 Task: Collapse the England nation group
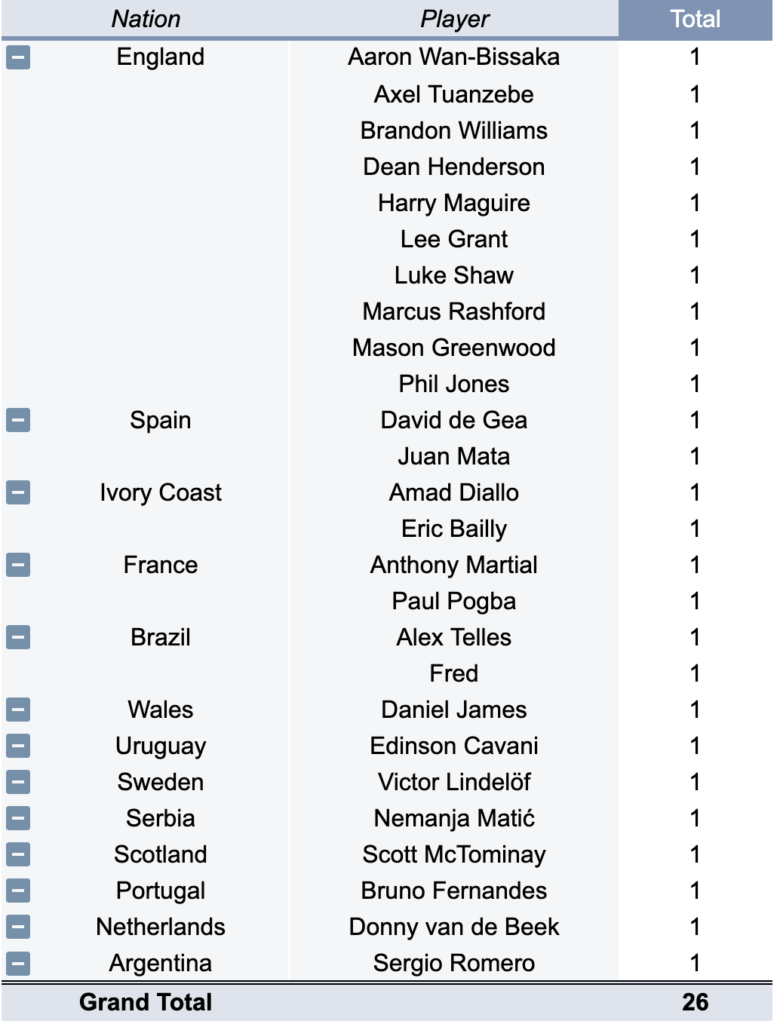(18, 58)
